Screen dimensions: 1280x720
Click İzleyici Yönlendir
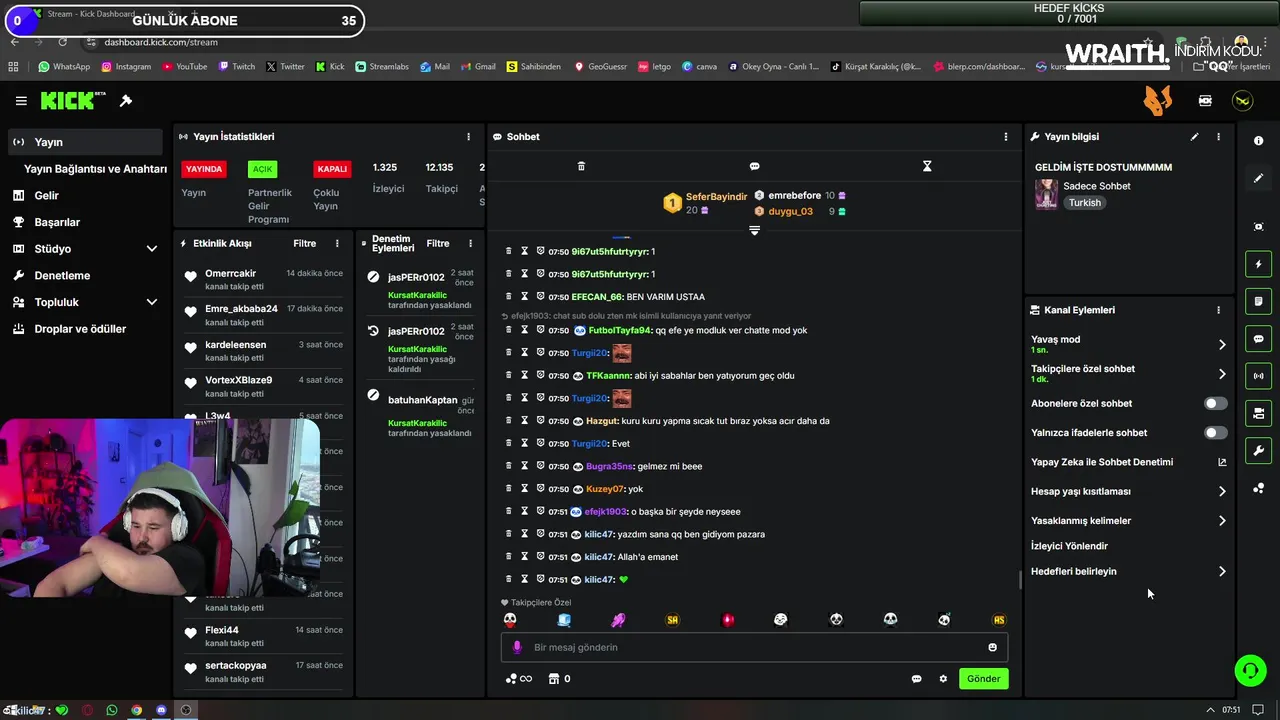(1069, 547)
